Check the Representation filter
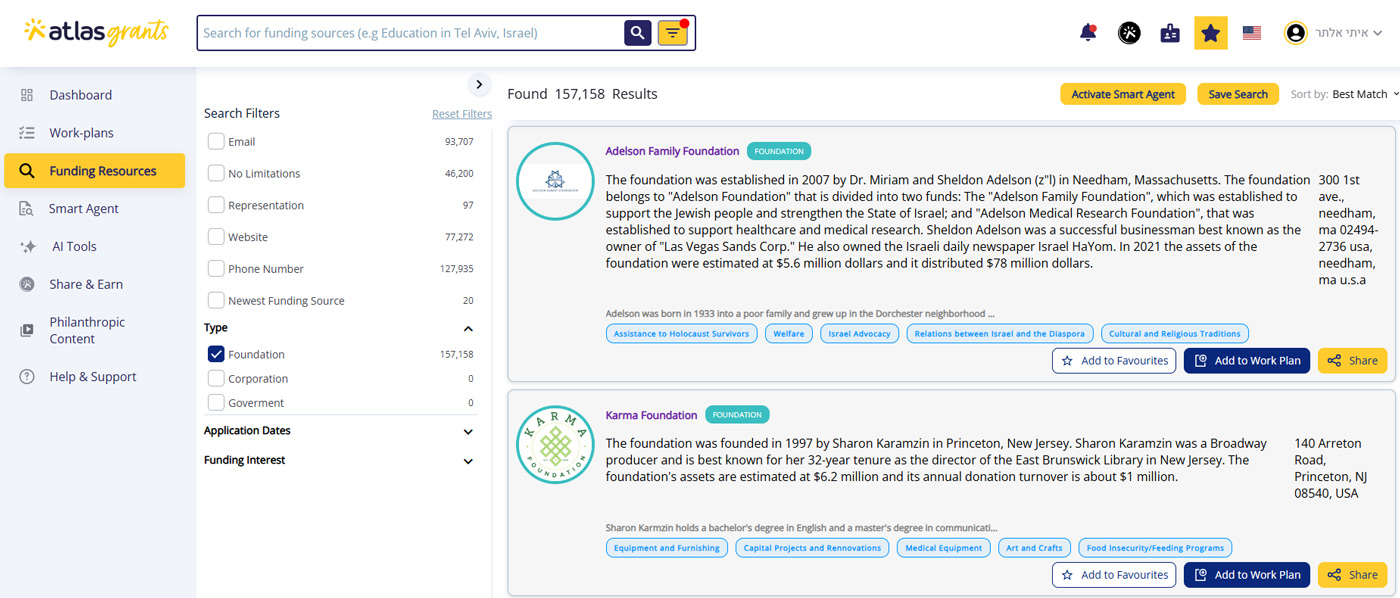 click(216, 205)
